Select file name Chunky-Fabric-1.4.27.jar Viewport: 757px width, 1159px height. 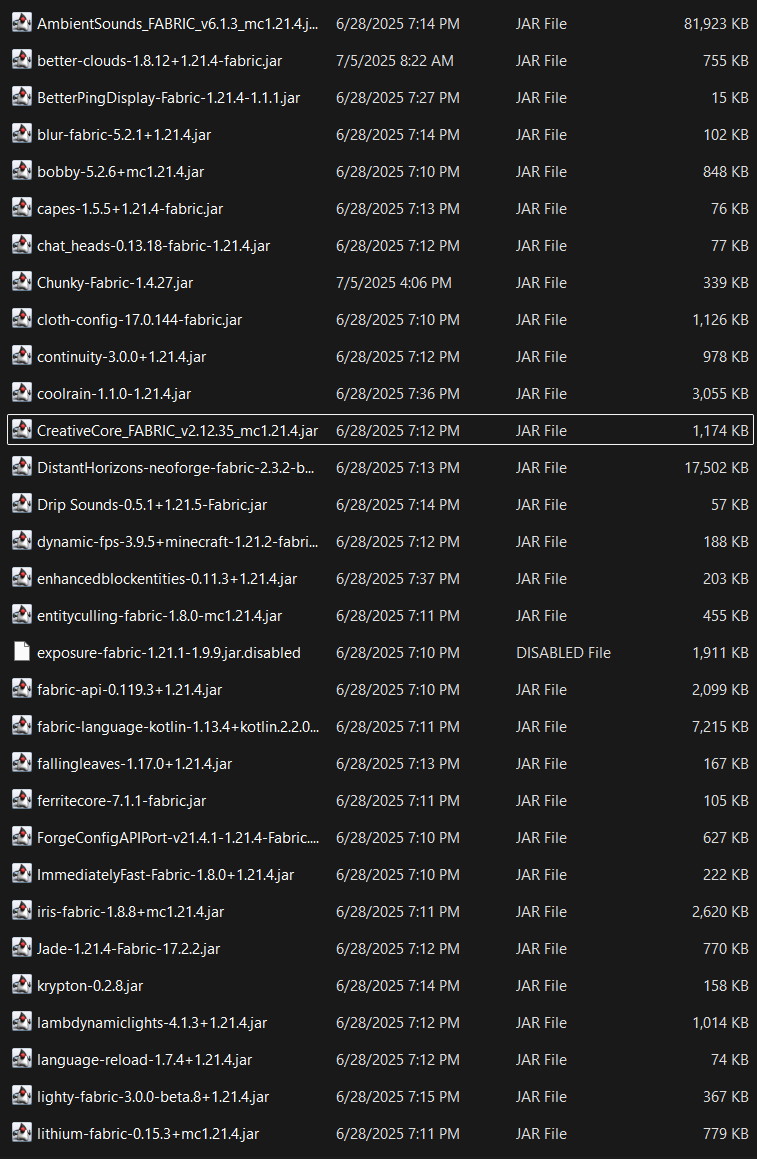pyautogui.click(x=115, y=283)
